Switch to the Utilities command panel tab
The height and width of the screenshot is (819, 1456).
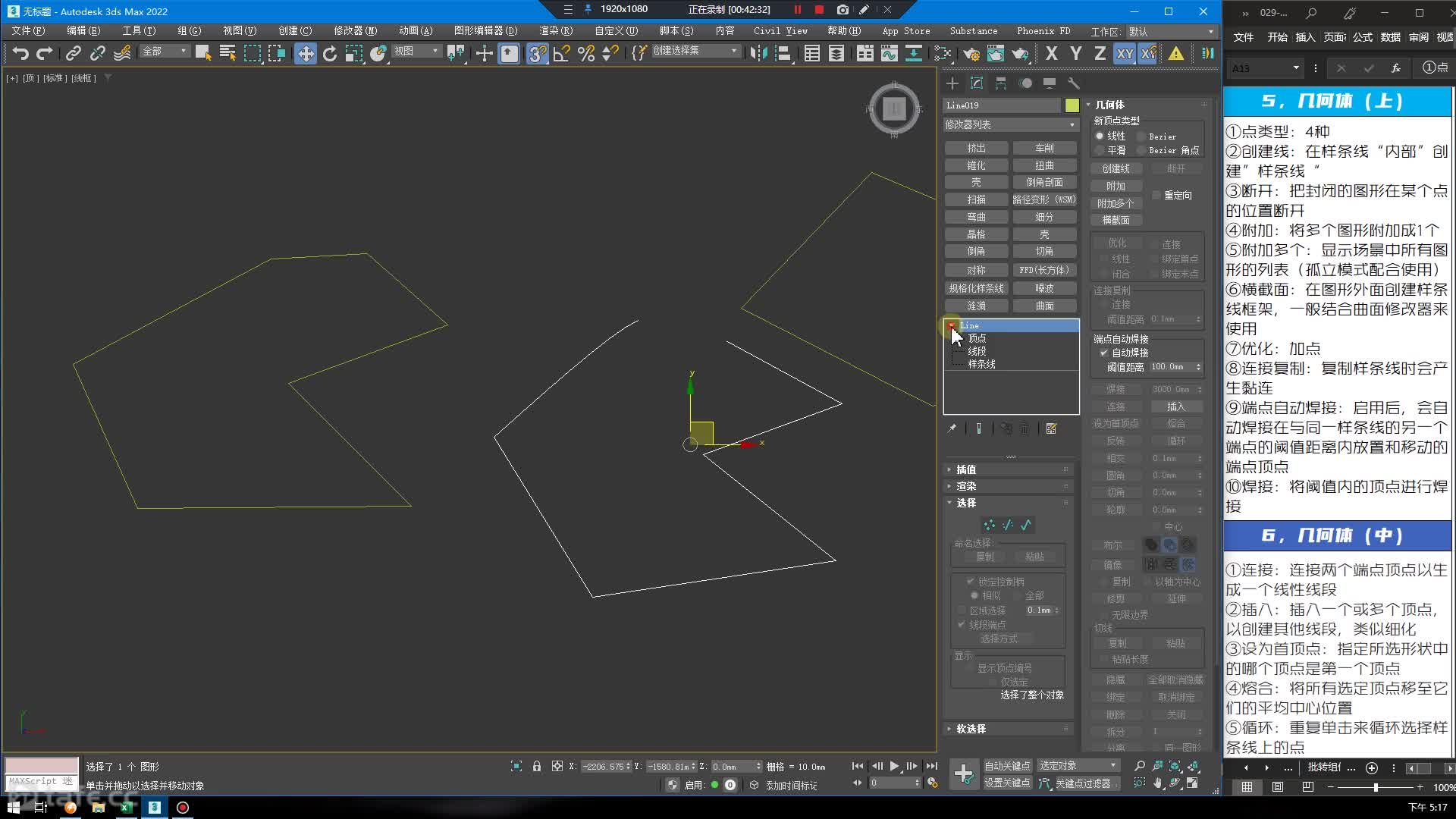point(1073,83)
